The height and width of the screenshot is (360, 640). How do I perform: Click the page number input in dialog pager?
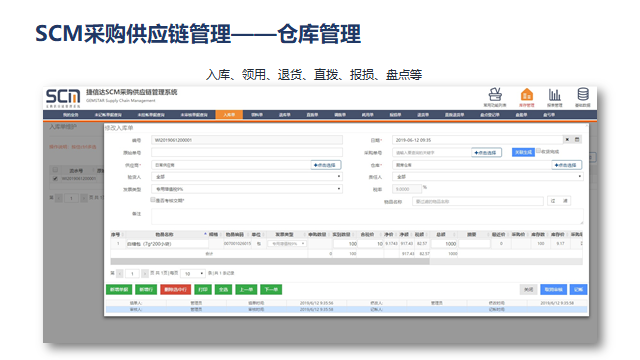132,273
